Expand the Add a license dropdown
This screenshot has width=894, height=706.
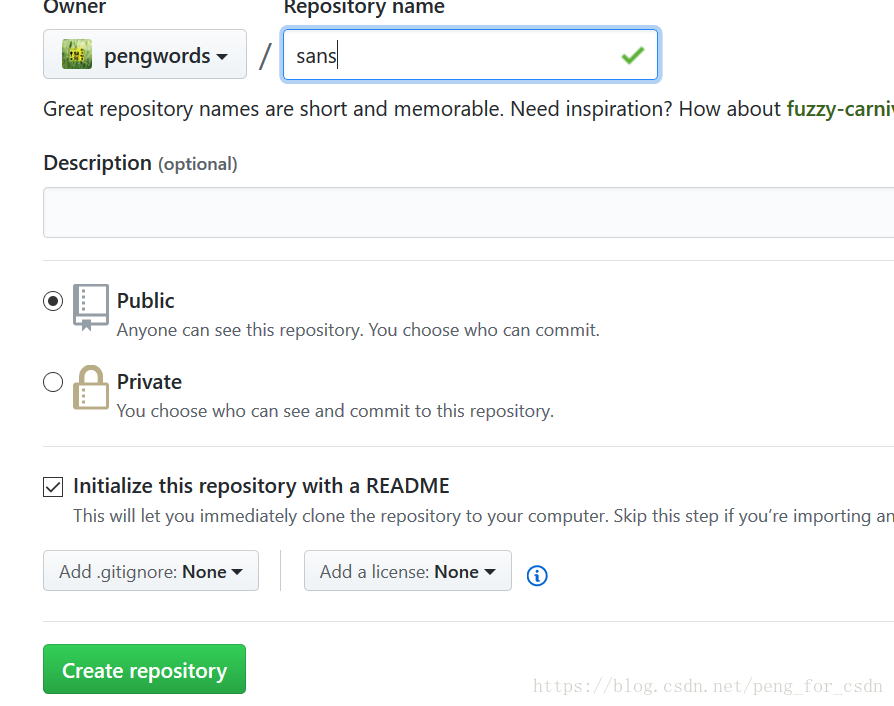point(408,571)
